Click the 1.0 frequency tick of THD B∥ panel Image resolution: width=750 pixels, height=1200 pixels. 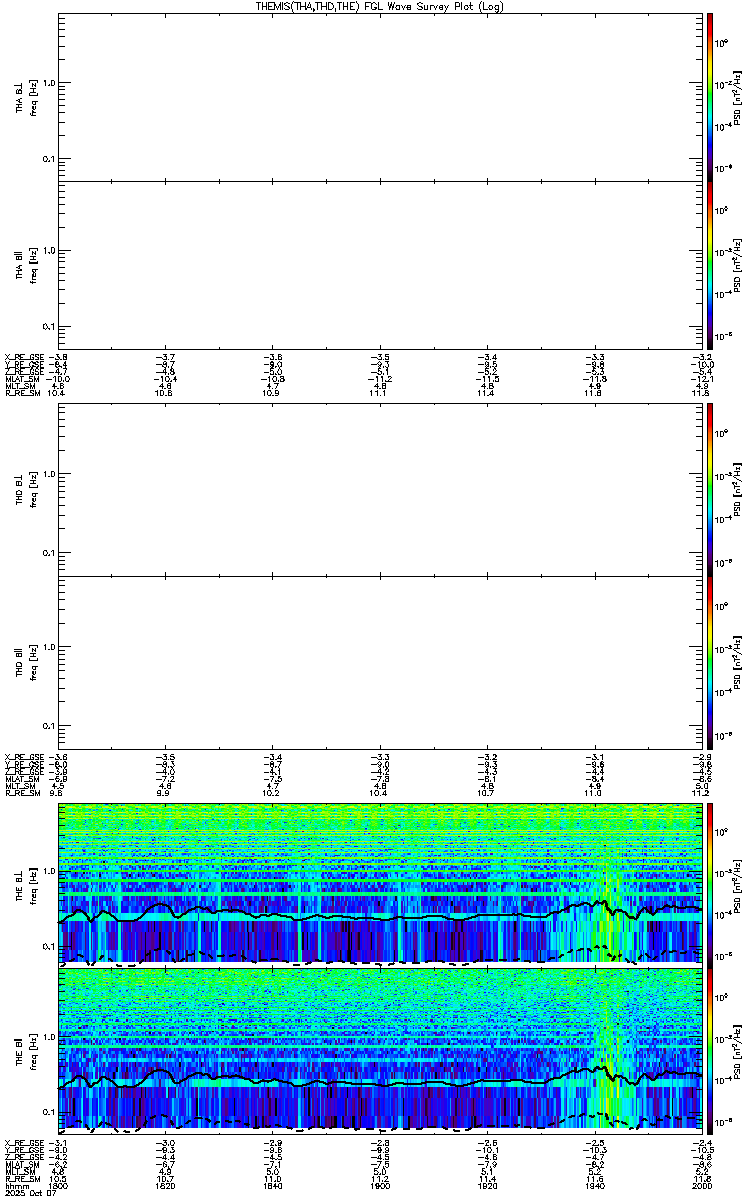point(48,647)
